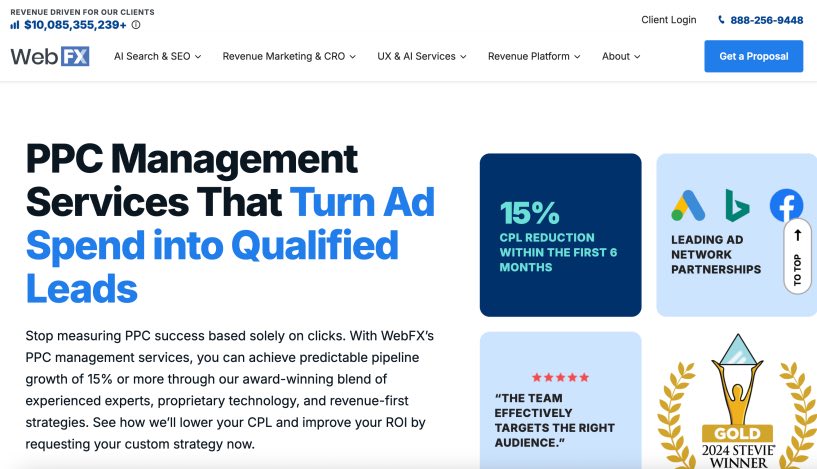Click the Gold Stevie award trophy
The image size is (817, 469).
[x=737, y=379]
